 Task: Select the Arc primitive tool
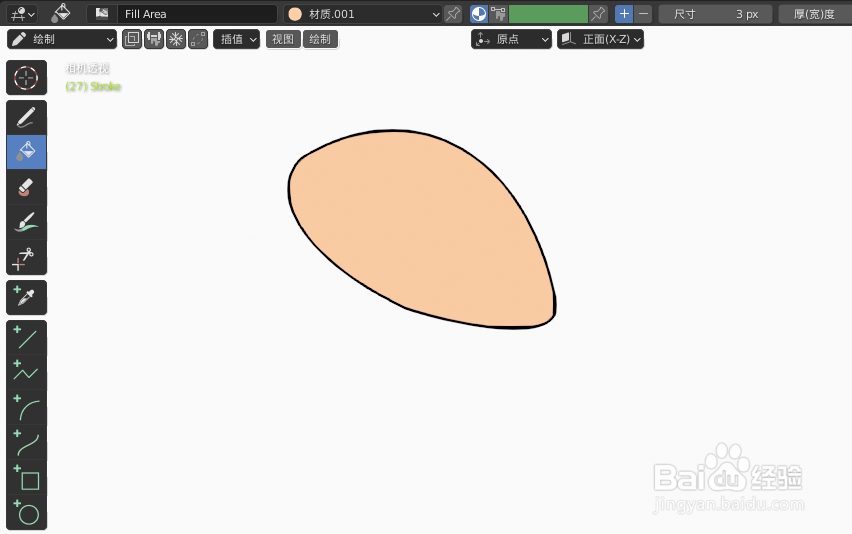coord(26,407)
